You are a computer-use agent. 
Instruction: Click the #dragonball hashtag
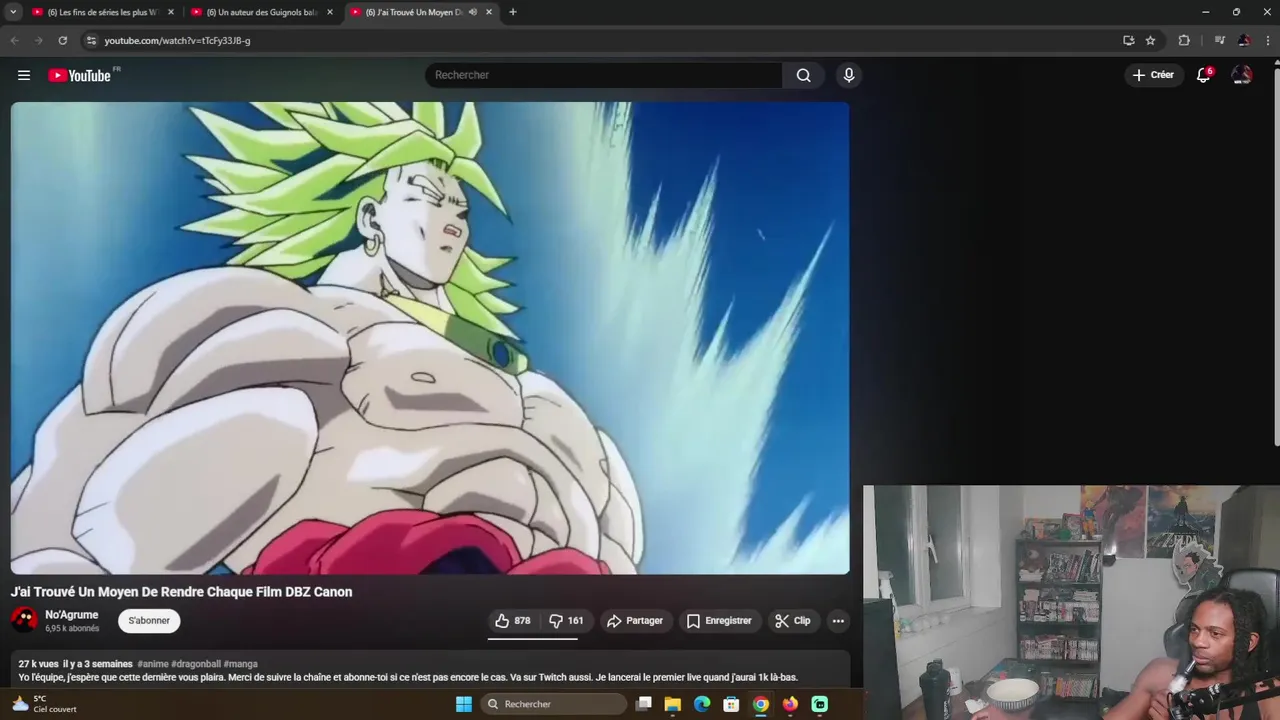196,664
